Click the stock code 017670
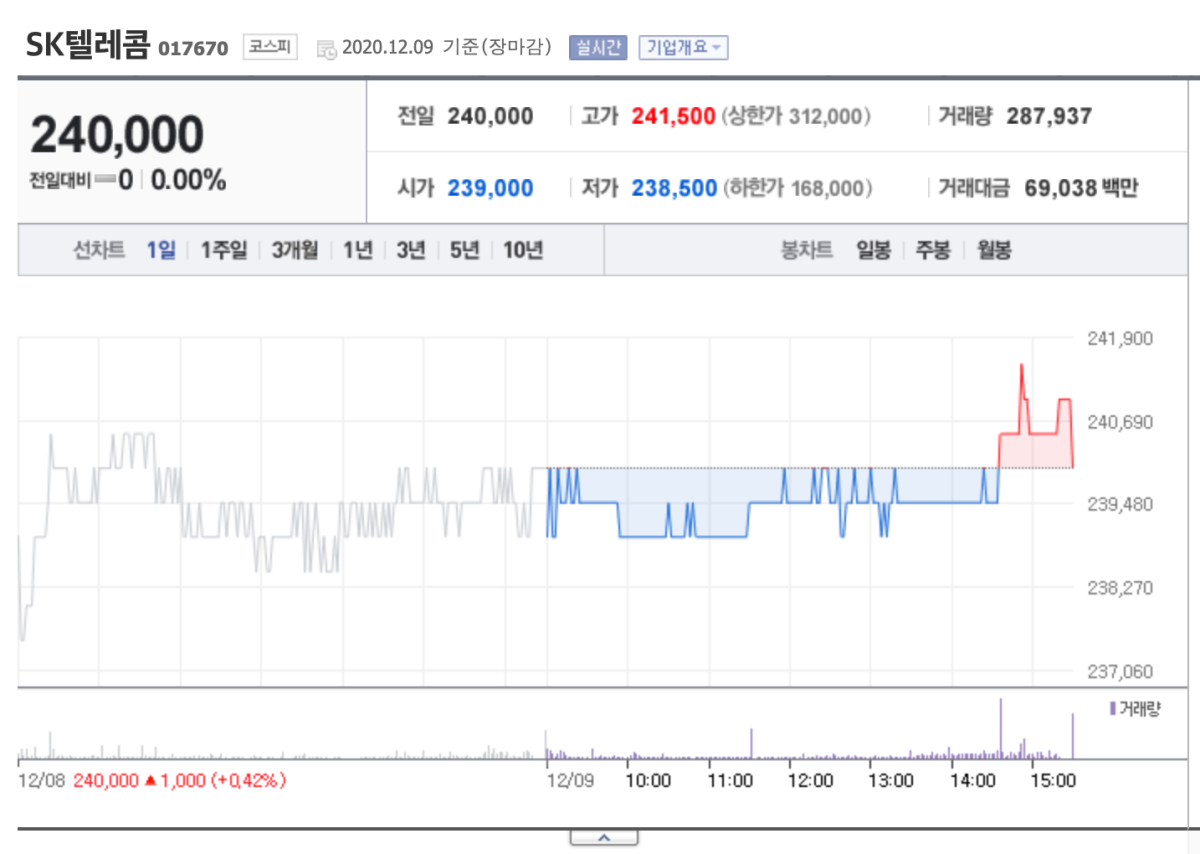 [x=193, y=49]
